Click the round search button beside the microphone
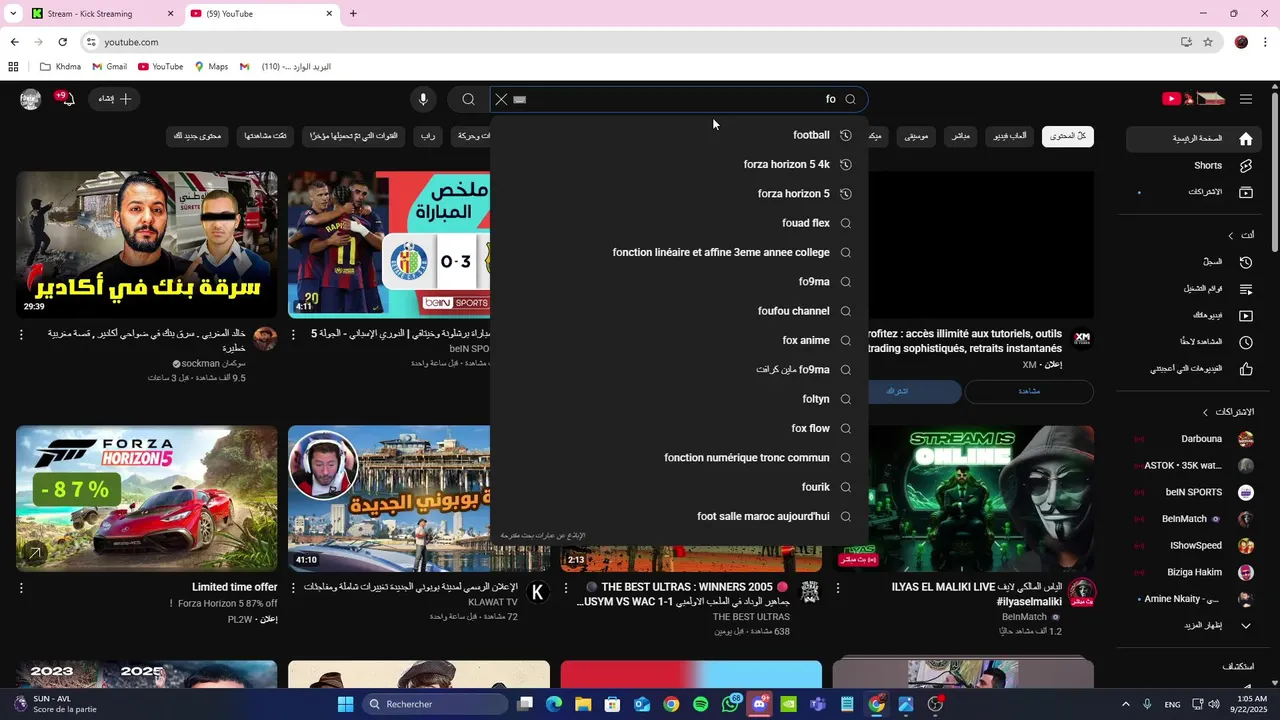1280x720 pixels. [x=468, y=99]
